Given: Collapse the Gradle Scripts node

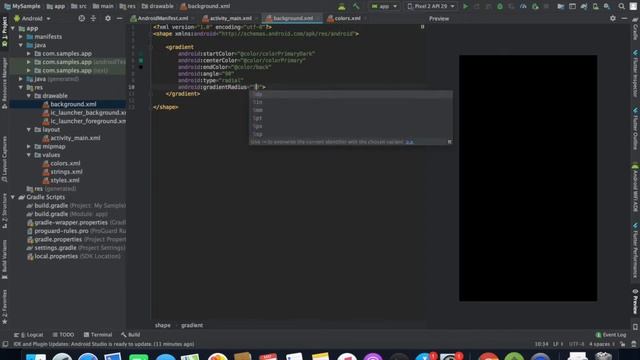Looking at the screenshot, I should coord(13,197).
